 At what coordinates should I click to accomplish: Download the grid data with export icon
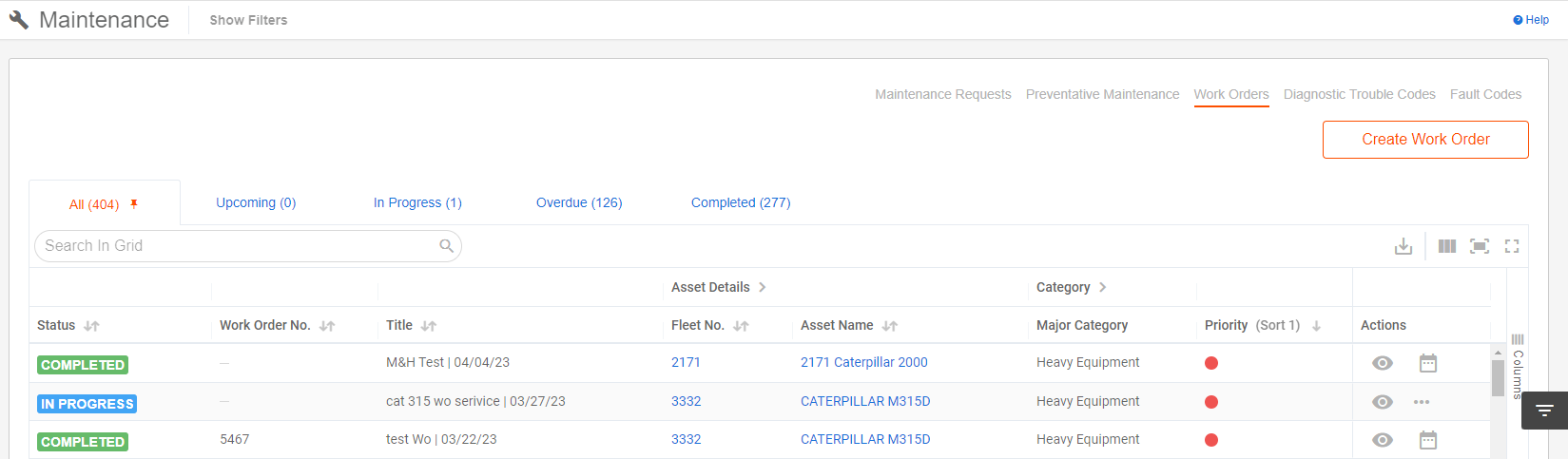click(1403, 246)
